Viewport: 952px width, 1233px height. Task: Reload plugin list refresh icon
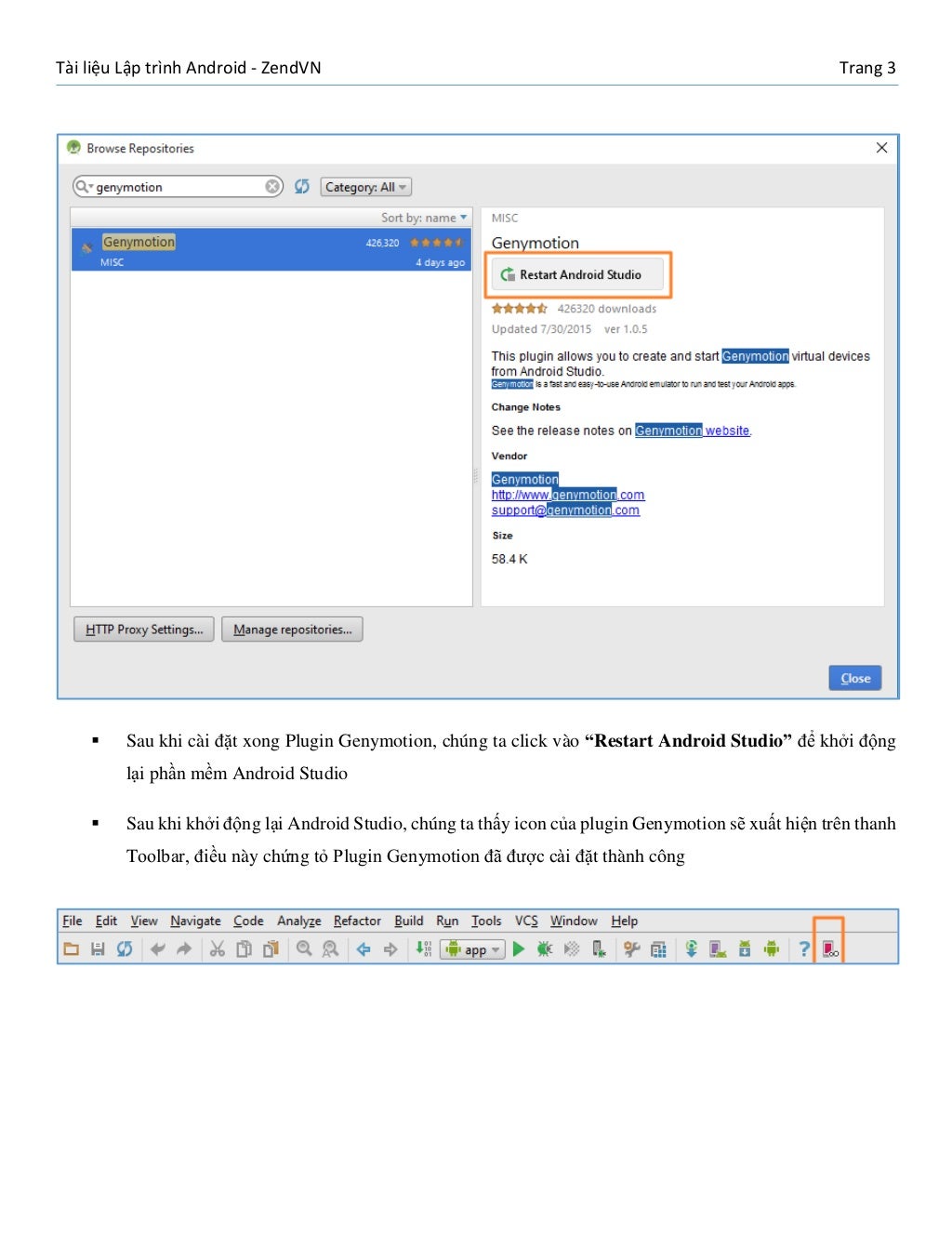click(302, 186)
